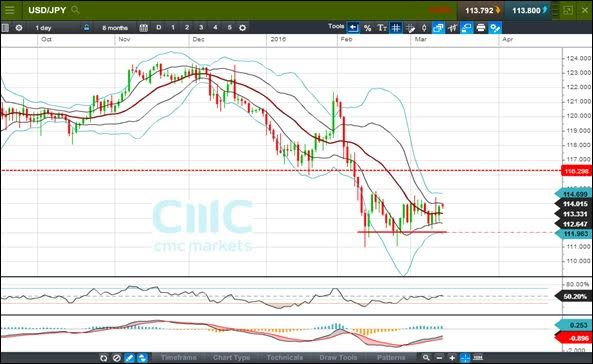This screenshot has height=364, width=593.
Task: Click the calendar date range icon
Action: click(x=143, y=28)
